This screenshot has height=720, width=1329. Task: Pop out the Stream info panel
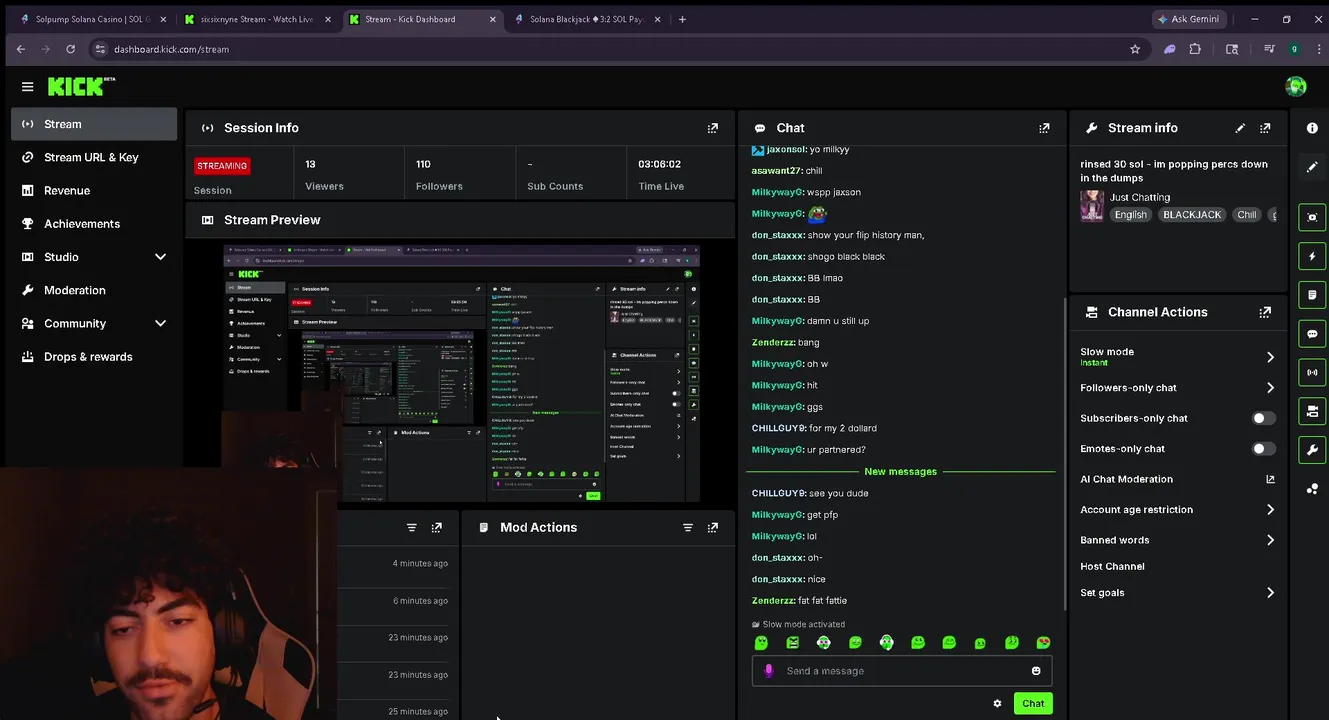1265,128
